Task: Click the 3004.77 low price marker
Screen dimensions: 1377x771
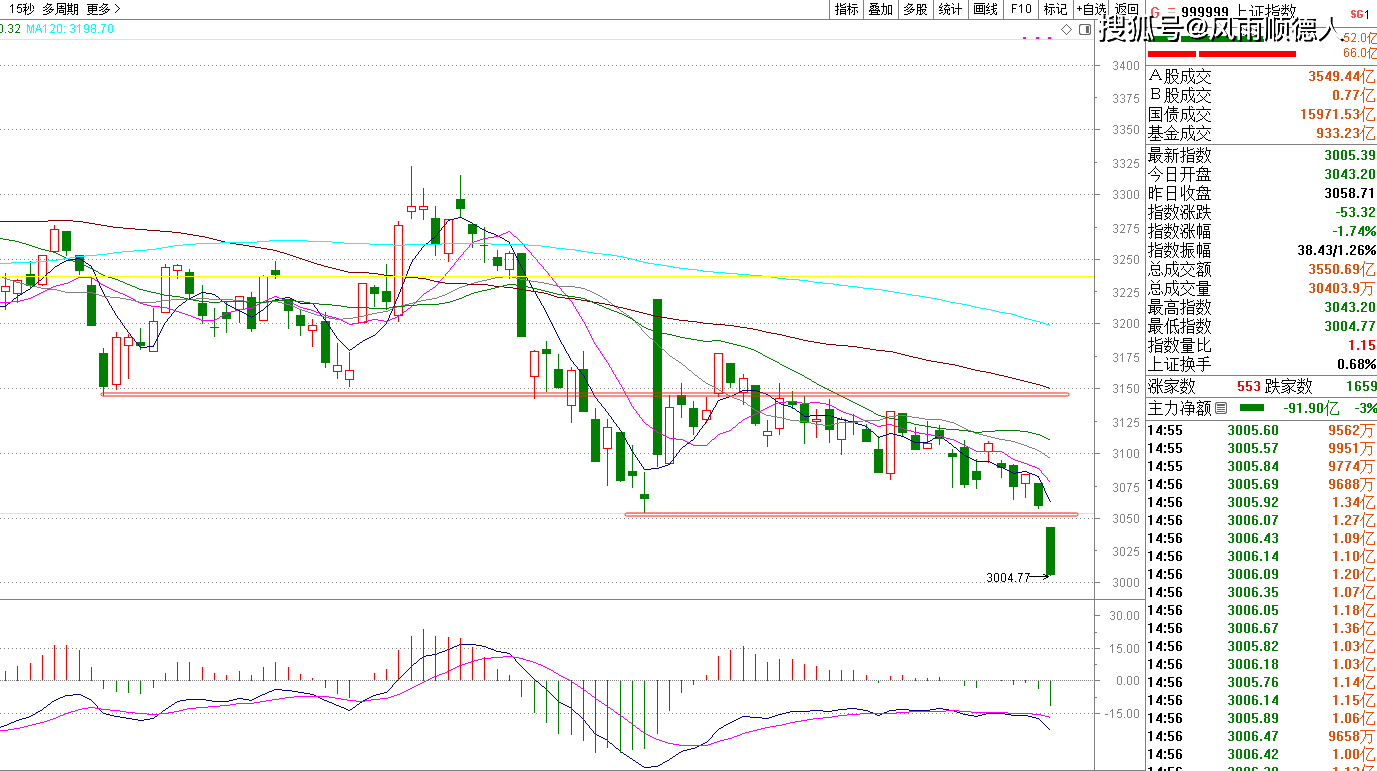Action: click(x=1007, y=577)
